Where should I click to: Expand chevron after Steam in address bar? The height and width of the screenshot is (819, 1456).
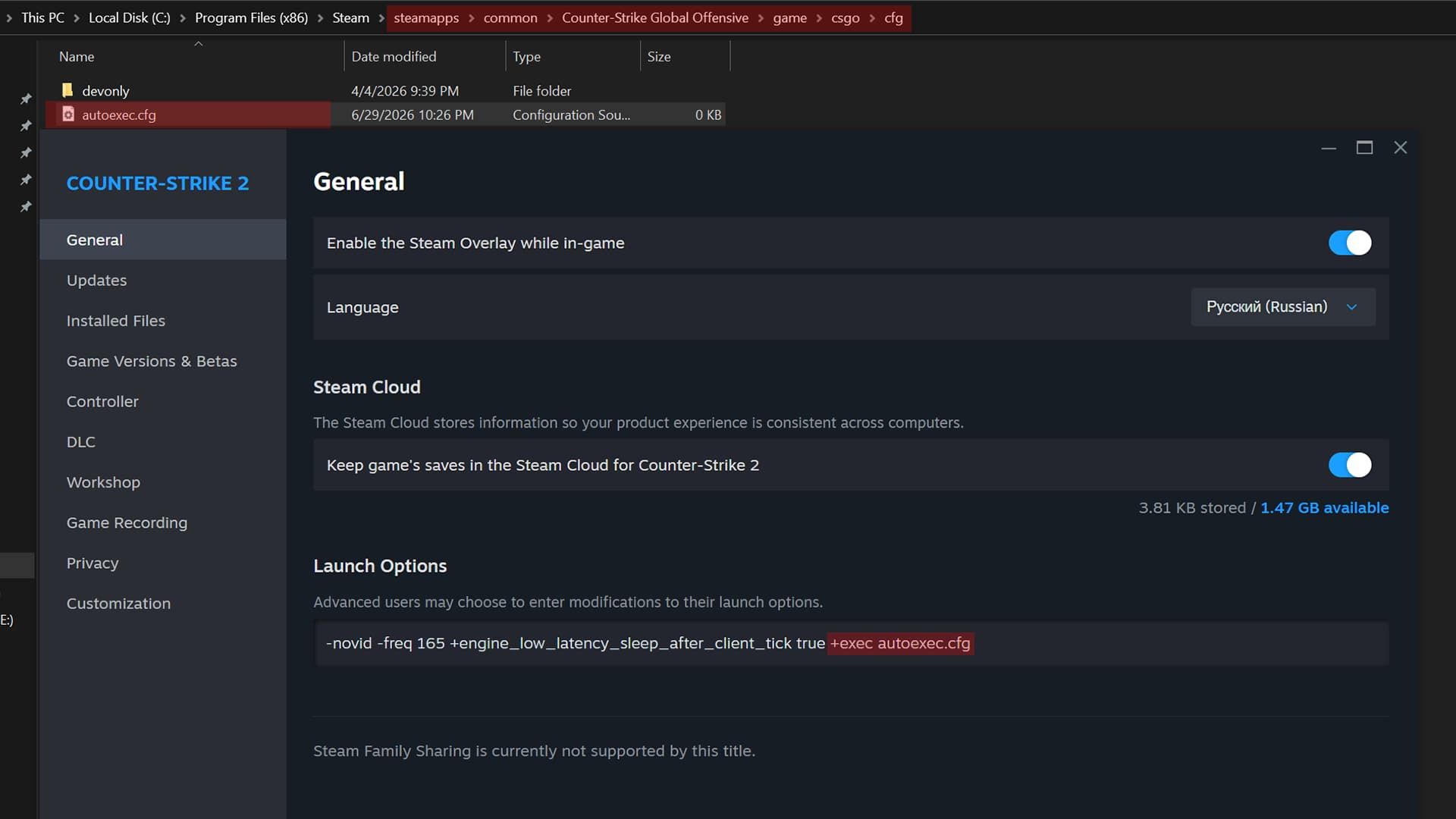(381, 18)
